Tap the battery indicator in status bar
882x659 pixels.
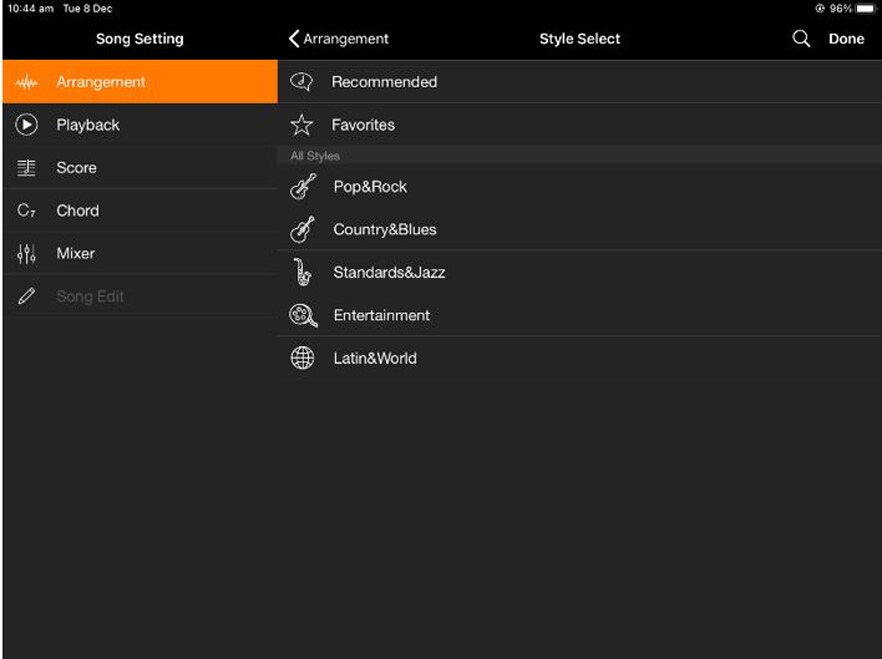865,8
